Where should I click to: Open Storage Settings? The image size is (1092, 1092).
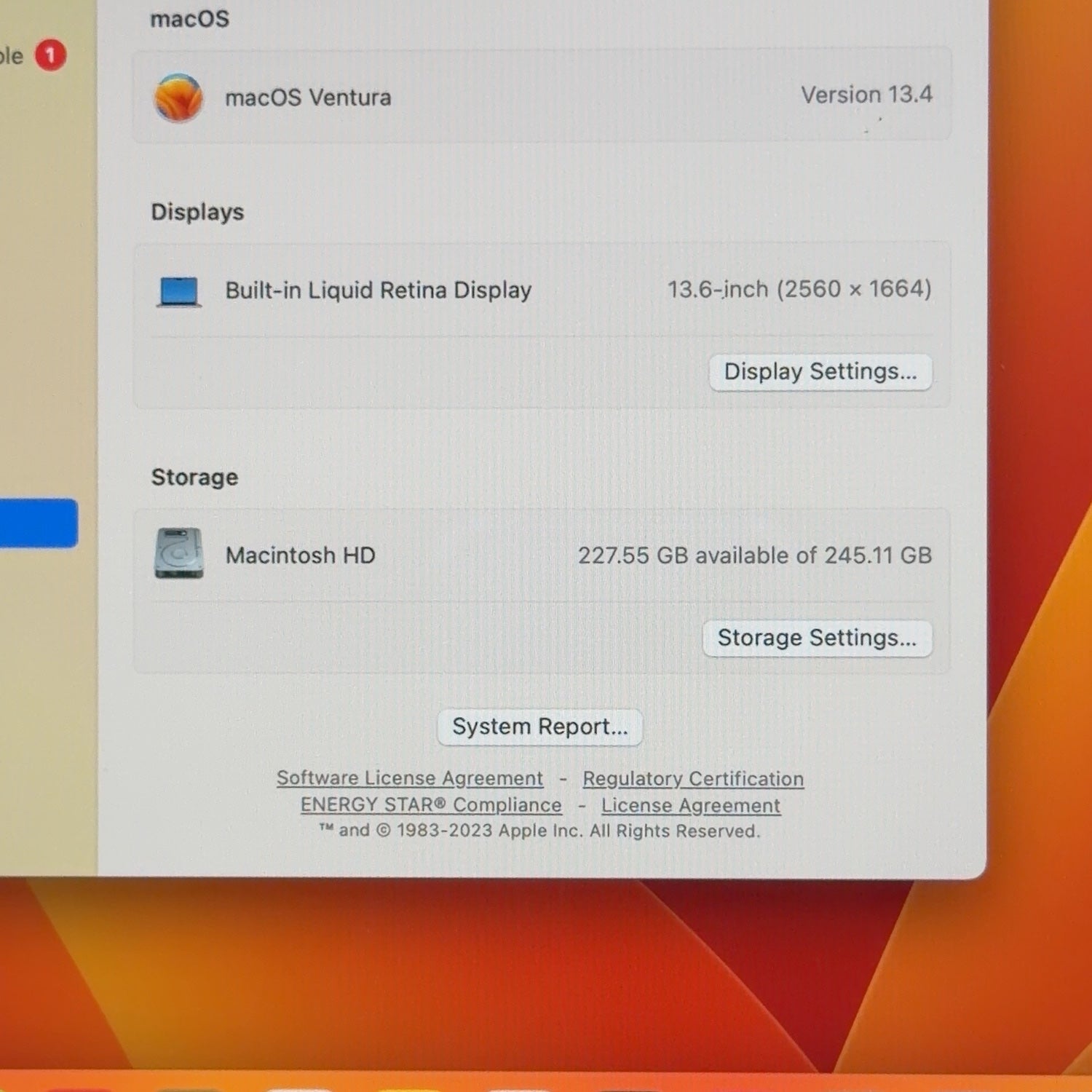pyautogui.click(x=817, y=638)
